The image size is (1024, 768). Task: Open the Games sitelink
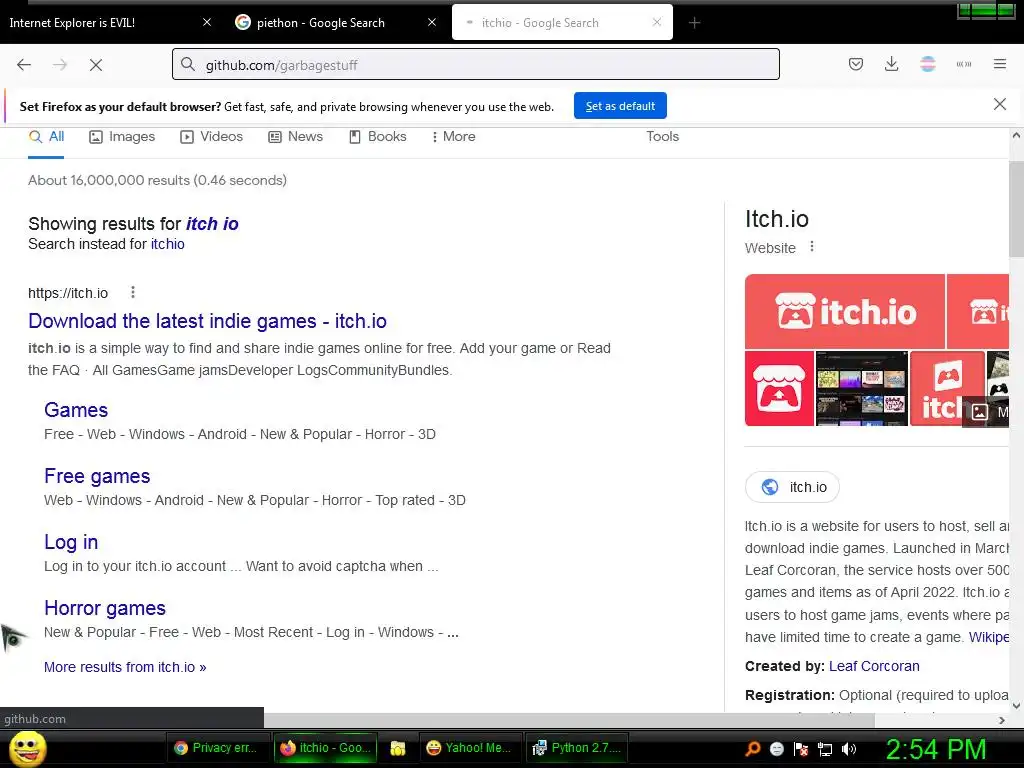[x=76, y=409]
